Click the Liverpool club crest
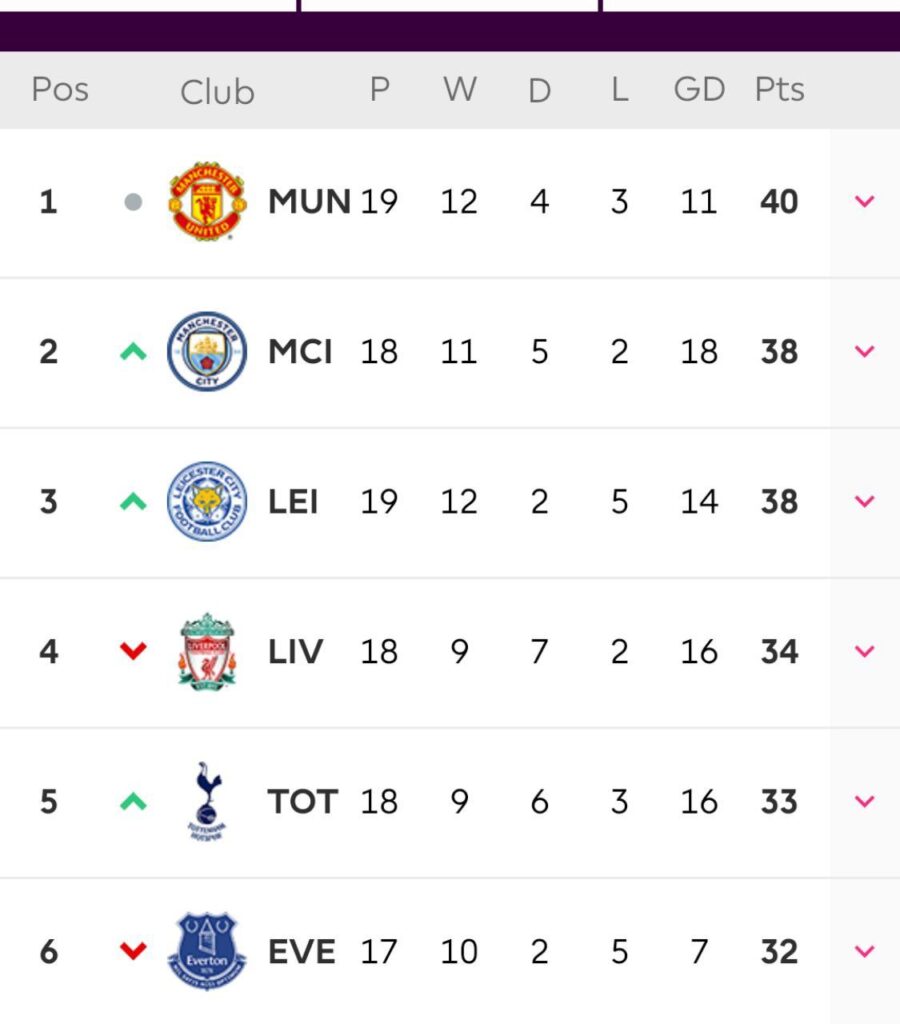900x1024 pixels. point(207,651)
